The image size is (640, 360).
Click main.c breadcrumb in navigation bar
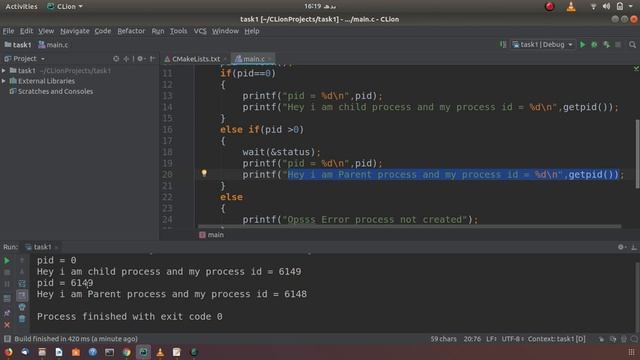[x=53, y=44]
